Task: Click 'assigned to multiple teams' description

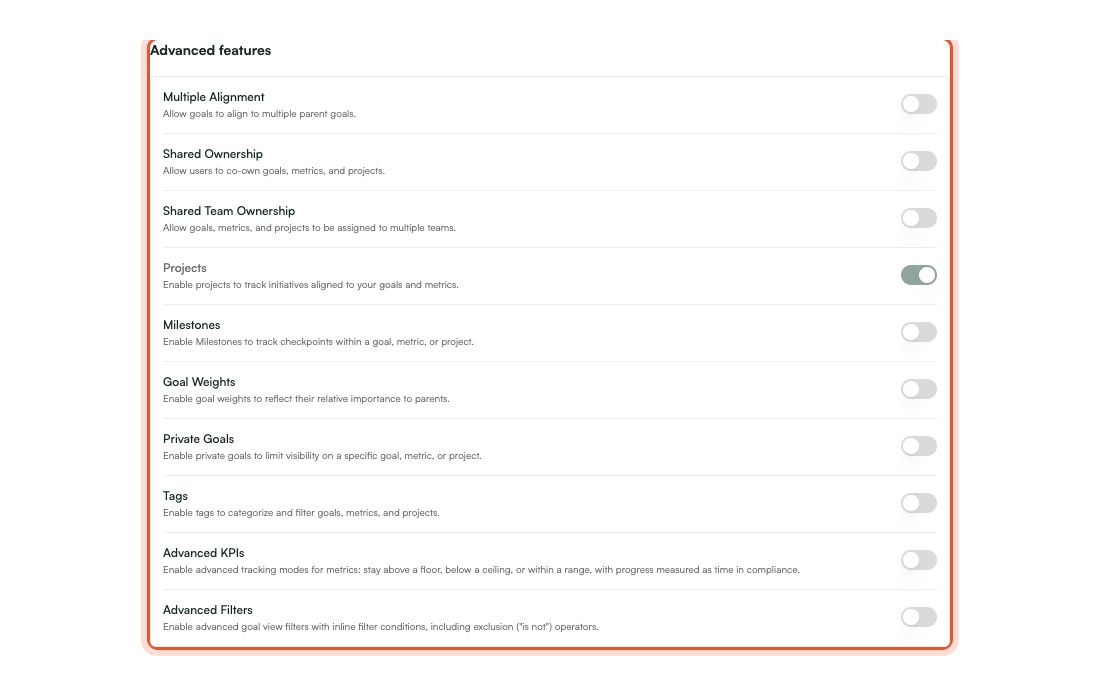Action: click(x=309, y=228)
